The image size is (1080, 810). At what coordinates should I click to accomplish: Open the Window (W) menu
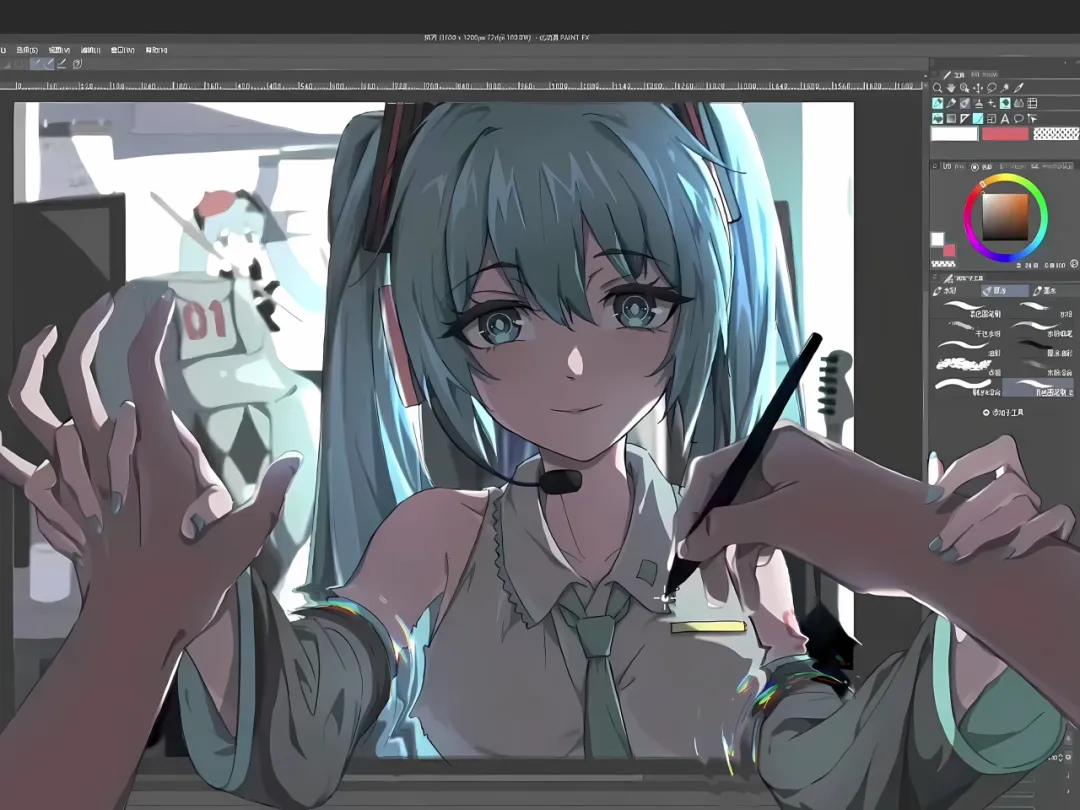pyautogui.click(x=123, y=50)
